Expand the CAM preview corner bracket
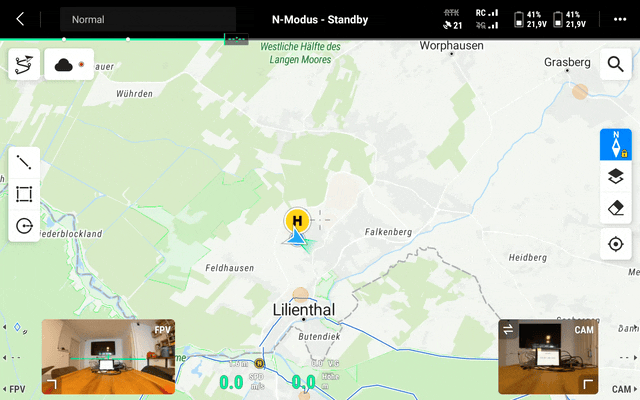640x400 pixels. 587,384
